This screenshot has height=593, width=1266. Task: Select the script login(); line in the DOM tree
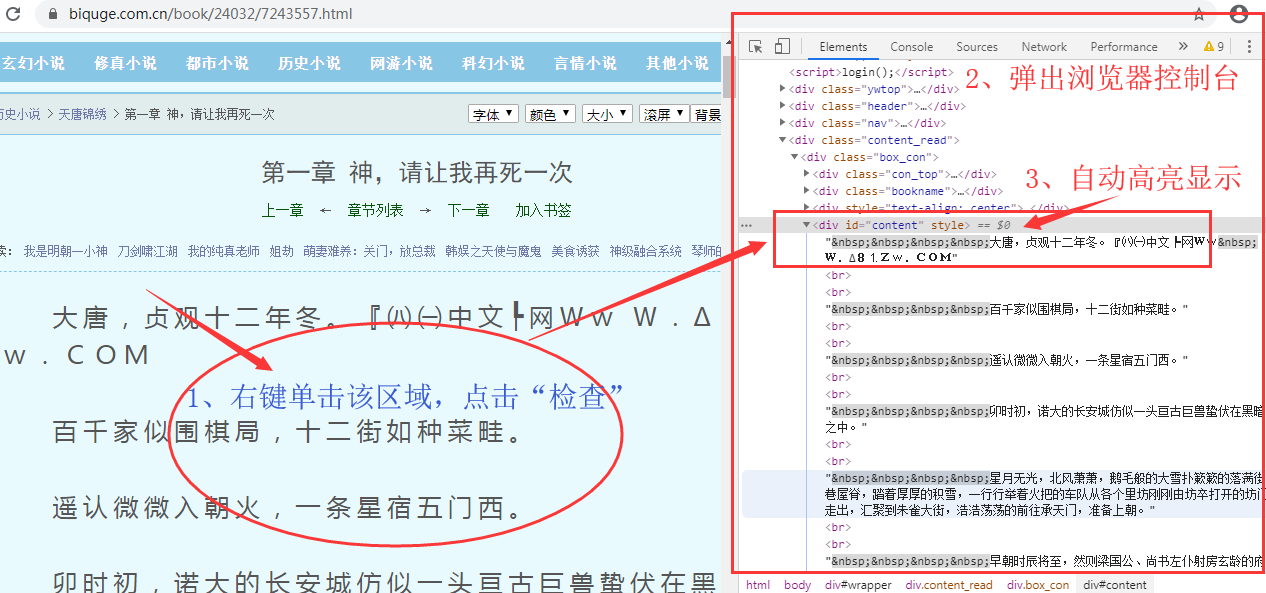coord(872,72)
